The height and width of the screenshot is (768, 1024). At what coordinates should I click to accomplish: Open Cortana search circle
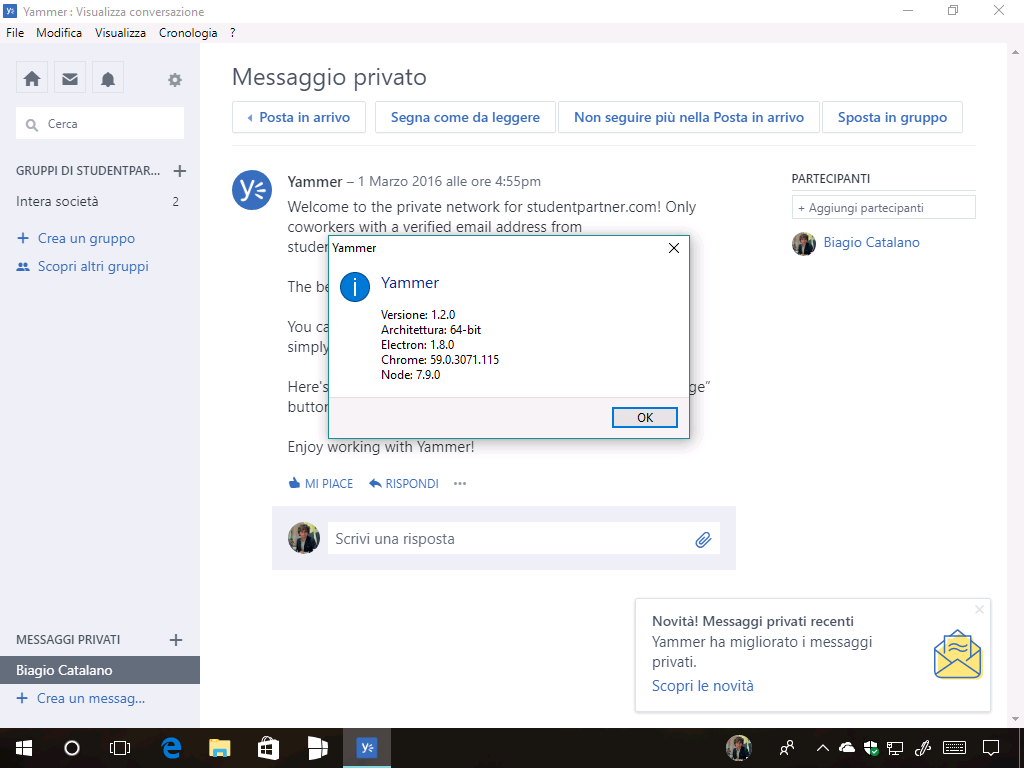point(72,748)
